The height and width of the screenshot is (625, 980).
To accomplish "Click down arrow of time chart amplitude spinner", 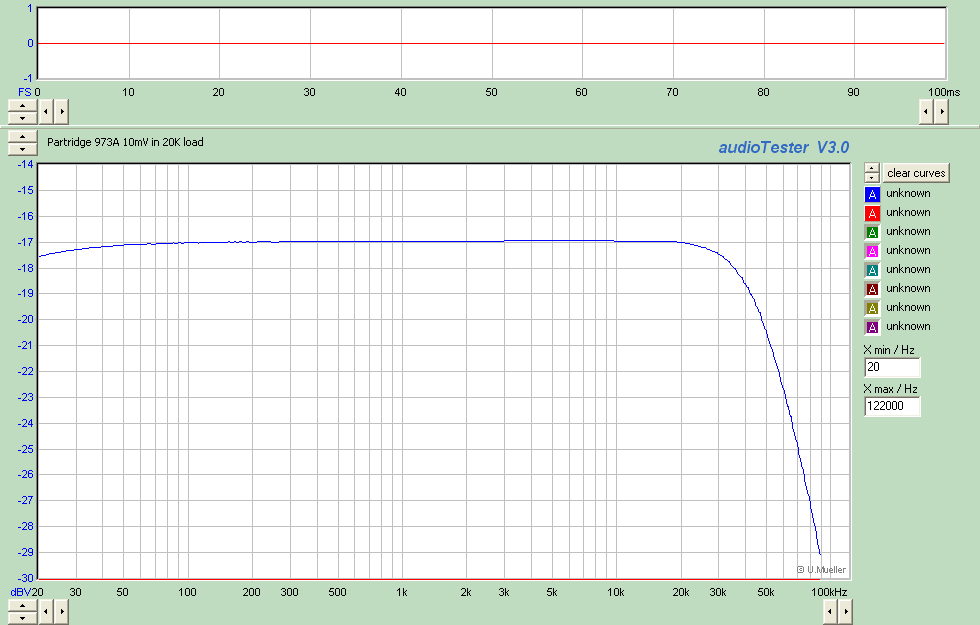I will (22, 118).
